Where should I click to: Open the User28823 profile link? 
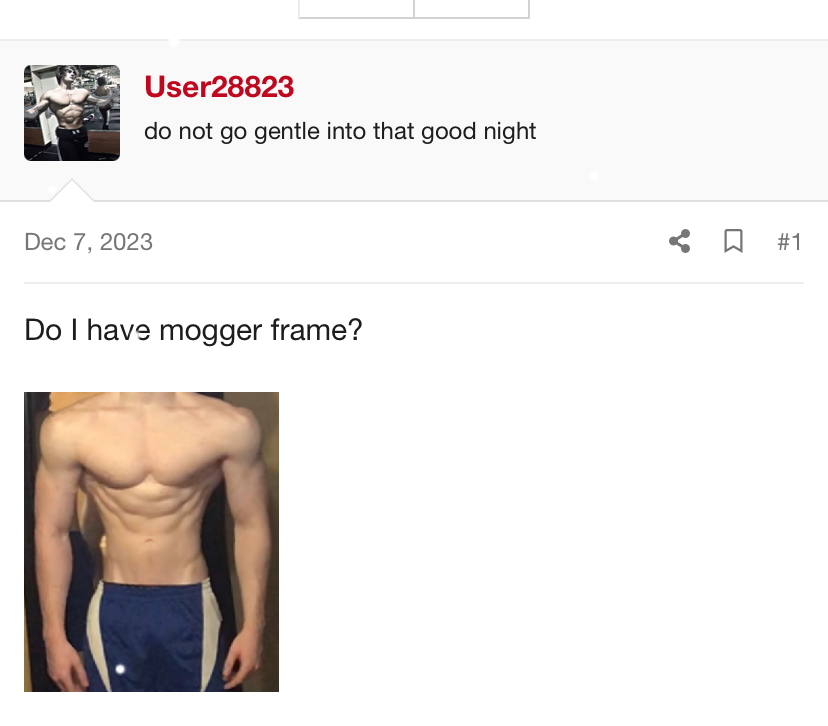[x=219, y=87]
